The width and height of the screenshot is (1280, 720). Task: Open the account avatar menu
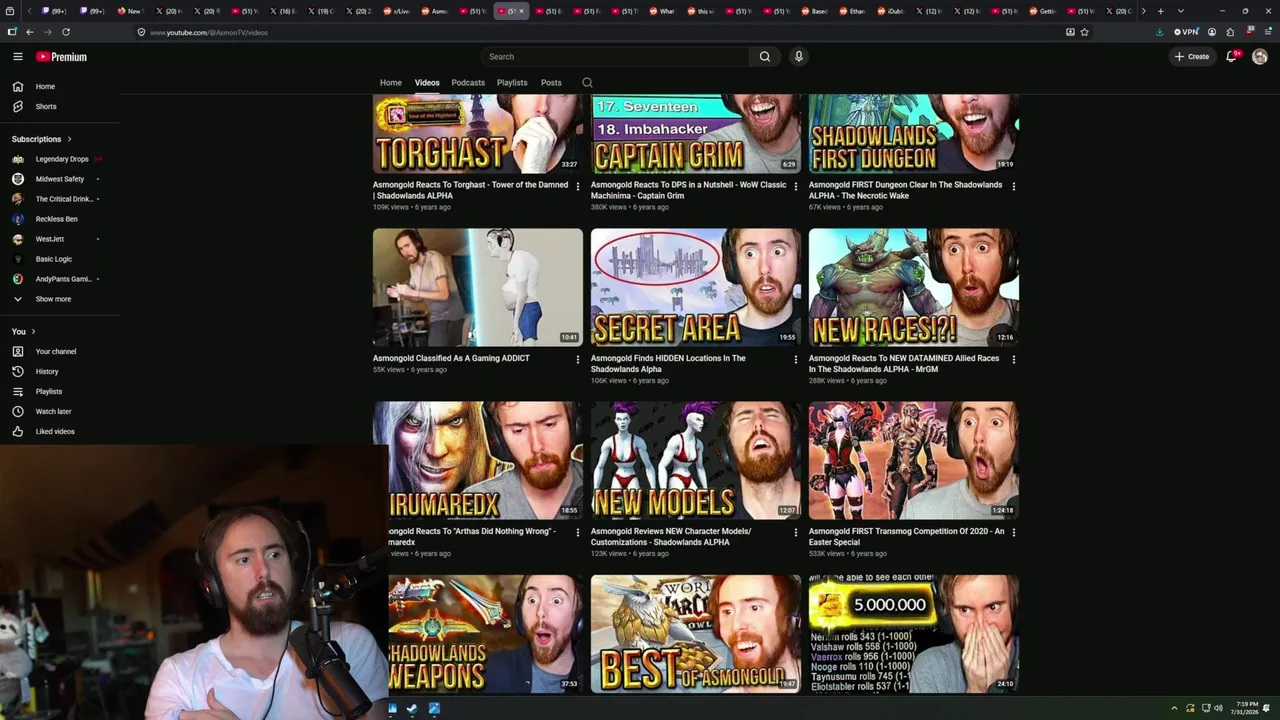click(x=1259, y=56)
